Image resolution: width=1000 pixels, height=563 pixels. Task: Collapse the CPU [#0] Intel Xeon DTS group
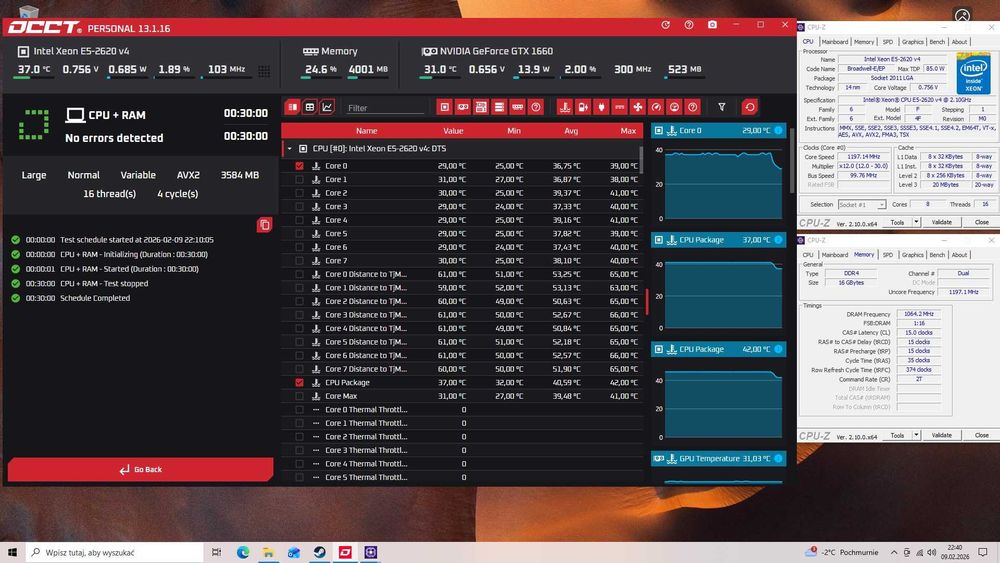click(290, 149)
